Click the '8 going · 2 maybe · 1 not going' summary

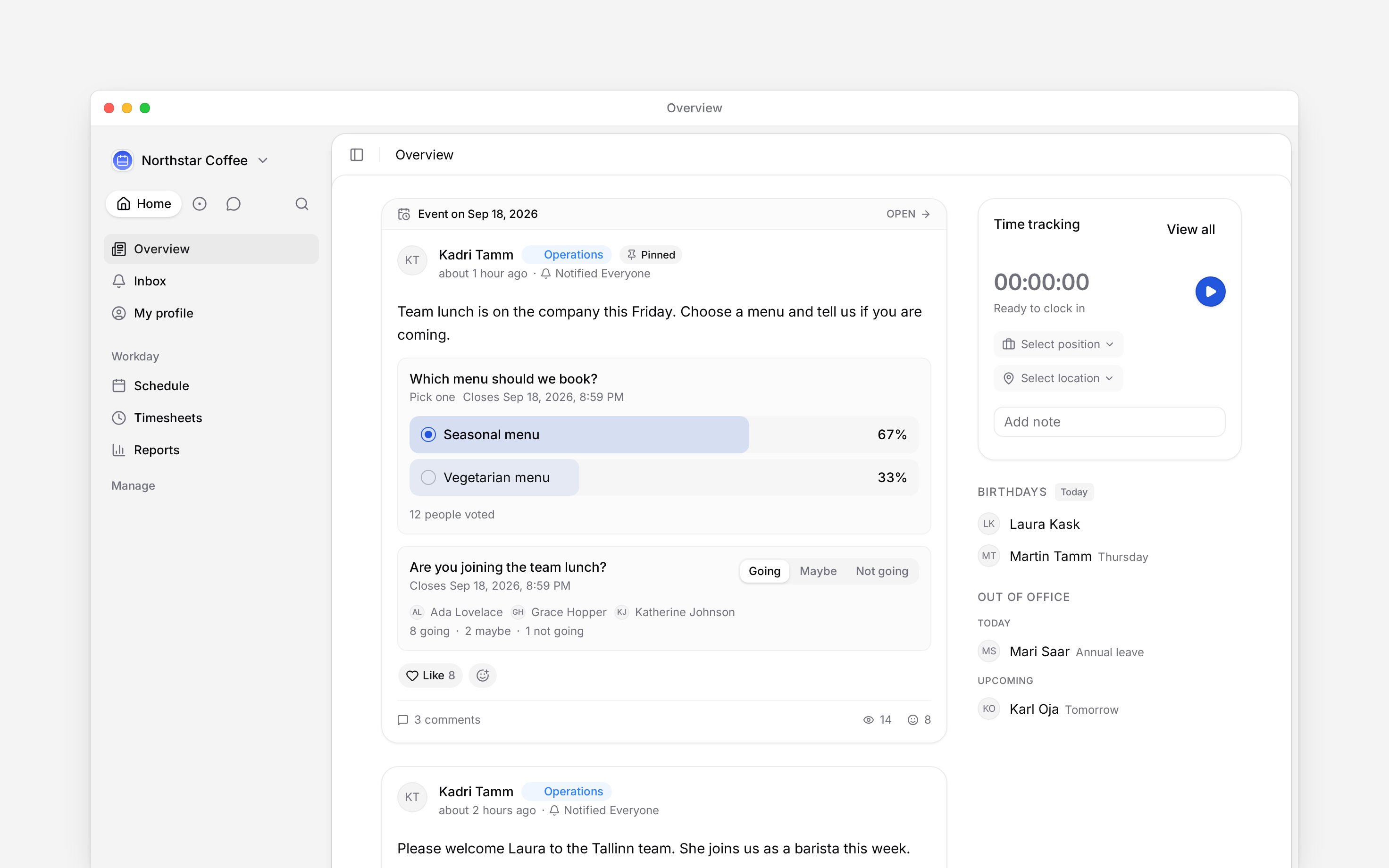click(x=496, y=631)
